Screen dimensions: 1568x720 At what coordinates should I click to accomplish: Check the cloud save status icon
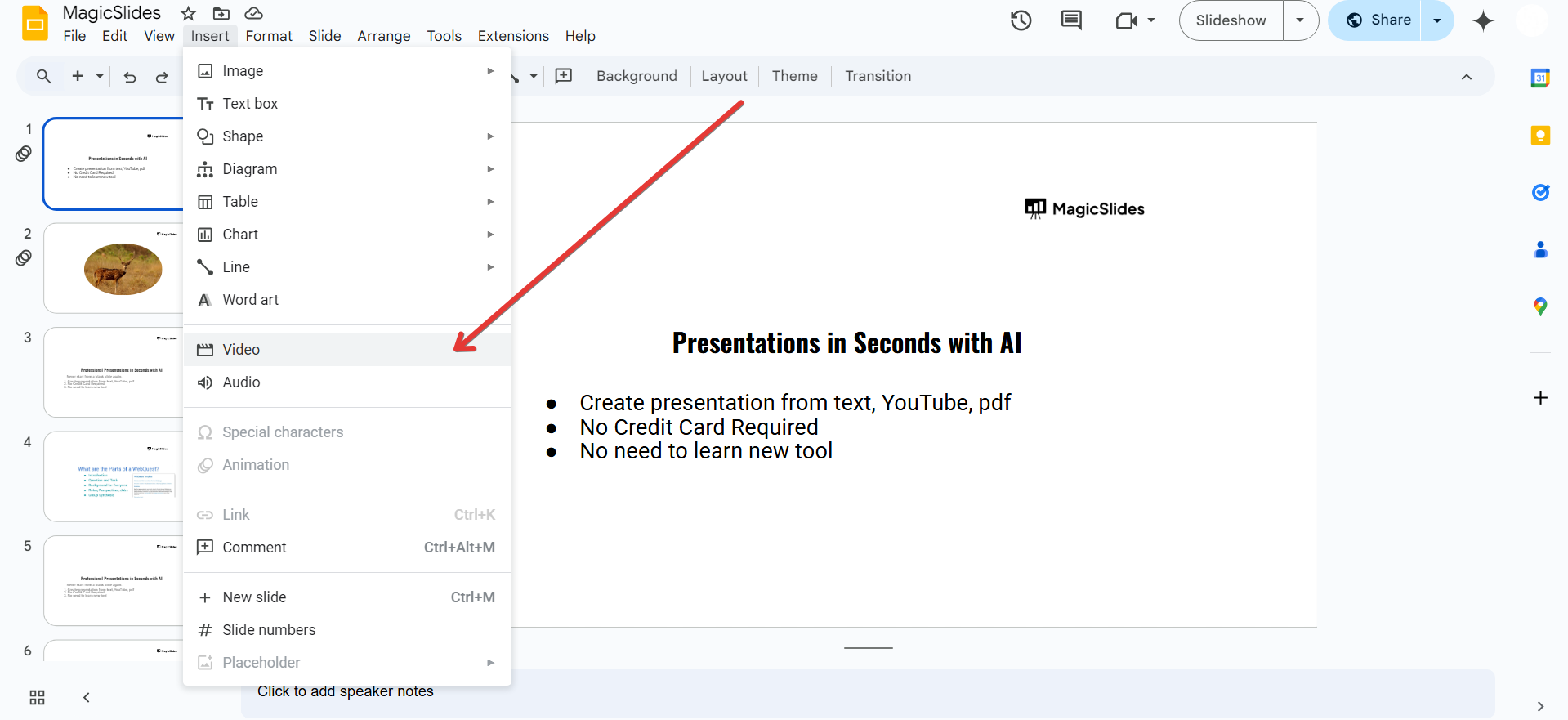254,13
